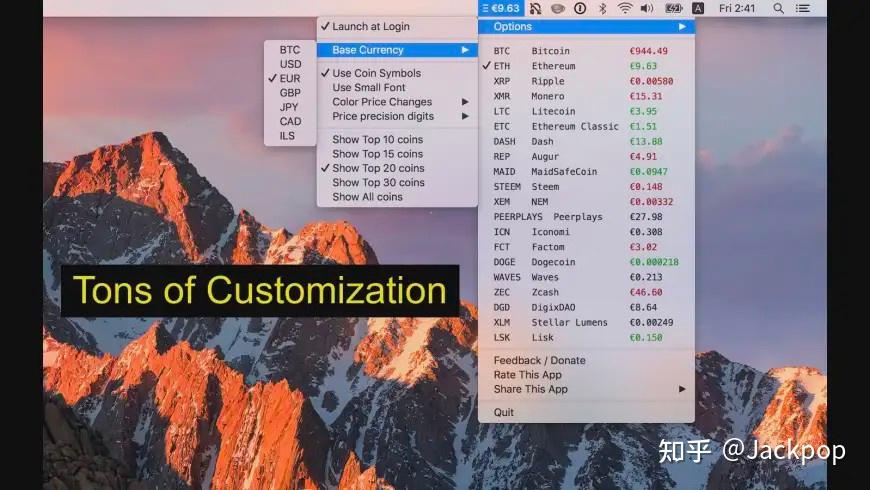Select the LTC Litecoin row
Viewport: 870px width, 490px height.
(x=586, y=111)
